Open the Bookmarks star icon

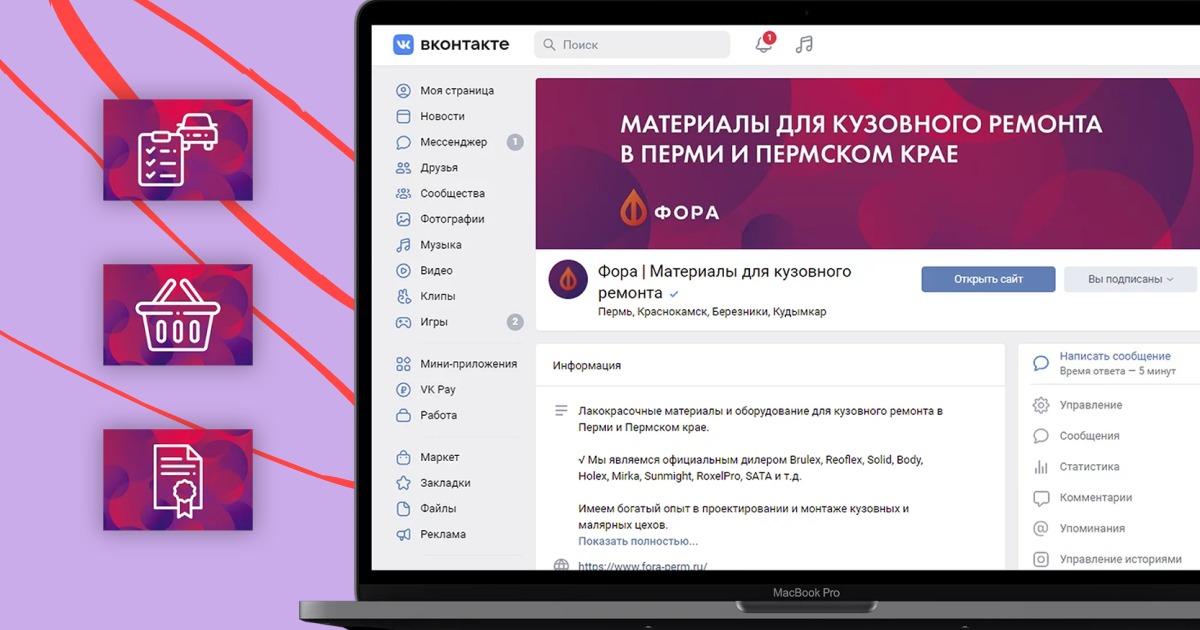[403, 483]
